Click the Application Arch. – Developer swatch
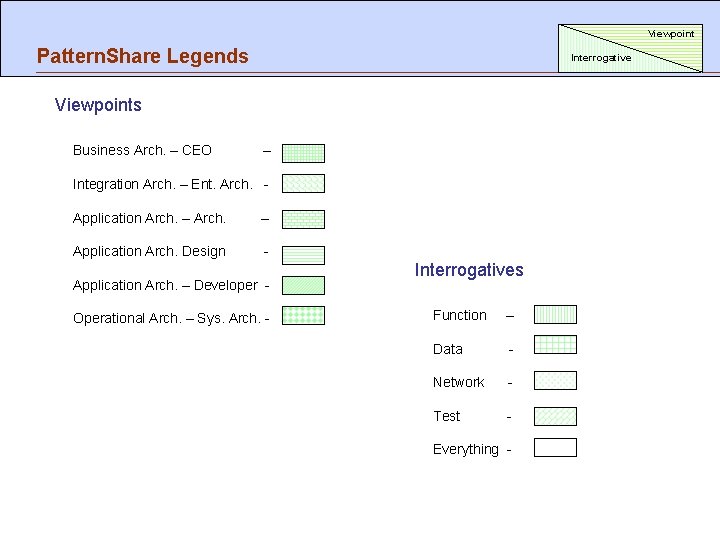The height and width of the screenshot is (540, 720). click(303, 286)
